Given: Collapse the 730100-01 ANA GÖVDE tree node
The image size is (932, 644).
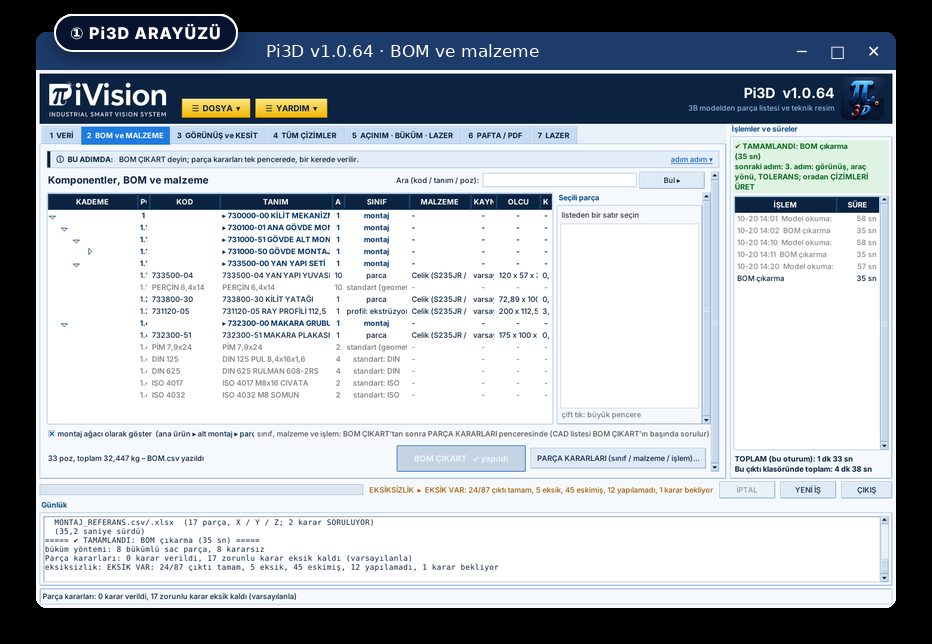Looking at the screenshot, I should pos(64,229).
